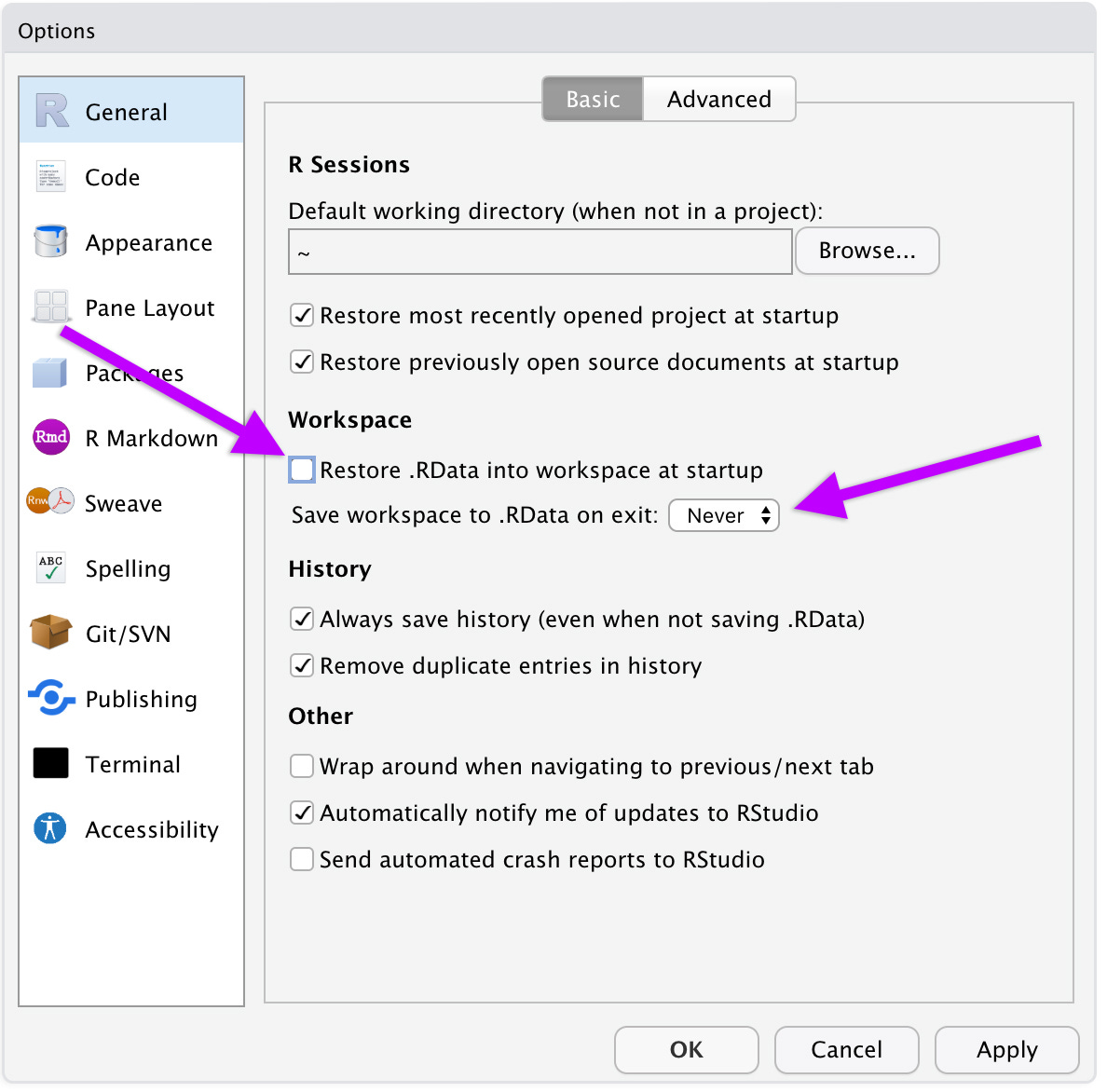Open Spelling preferences
1107x1092 pixels.
(x=131, y=568)
